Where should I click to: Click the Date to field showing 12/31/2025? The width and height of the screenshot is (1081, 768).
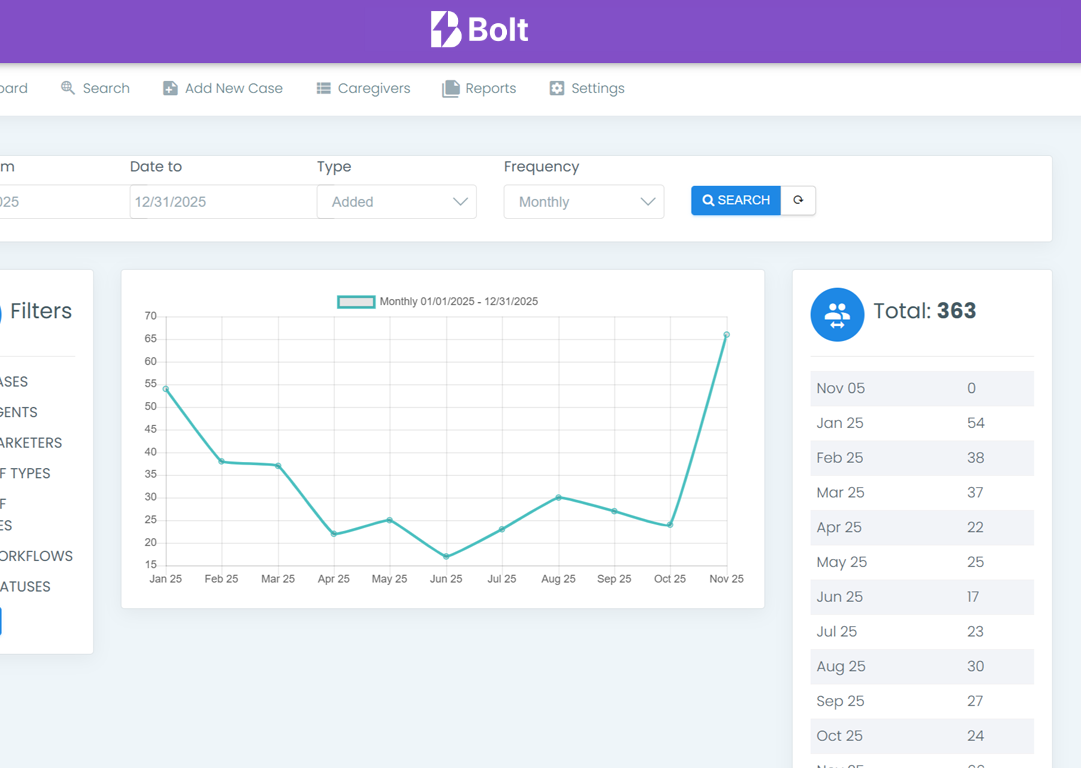(222, 201)
